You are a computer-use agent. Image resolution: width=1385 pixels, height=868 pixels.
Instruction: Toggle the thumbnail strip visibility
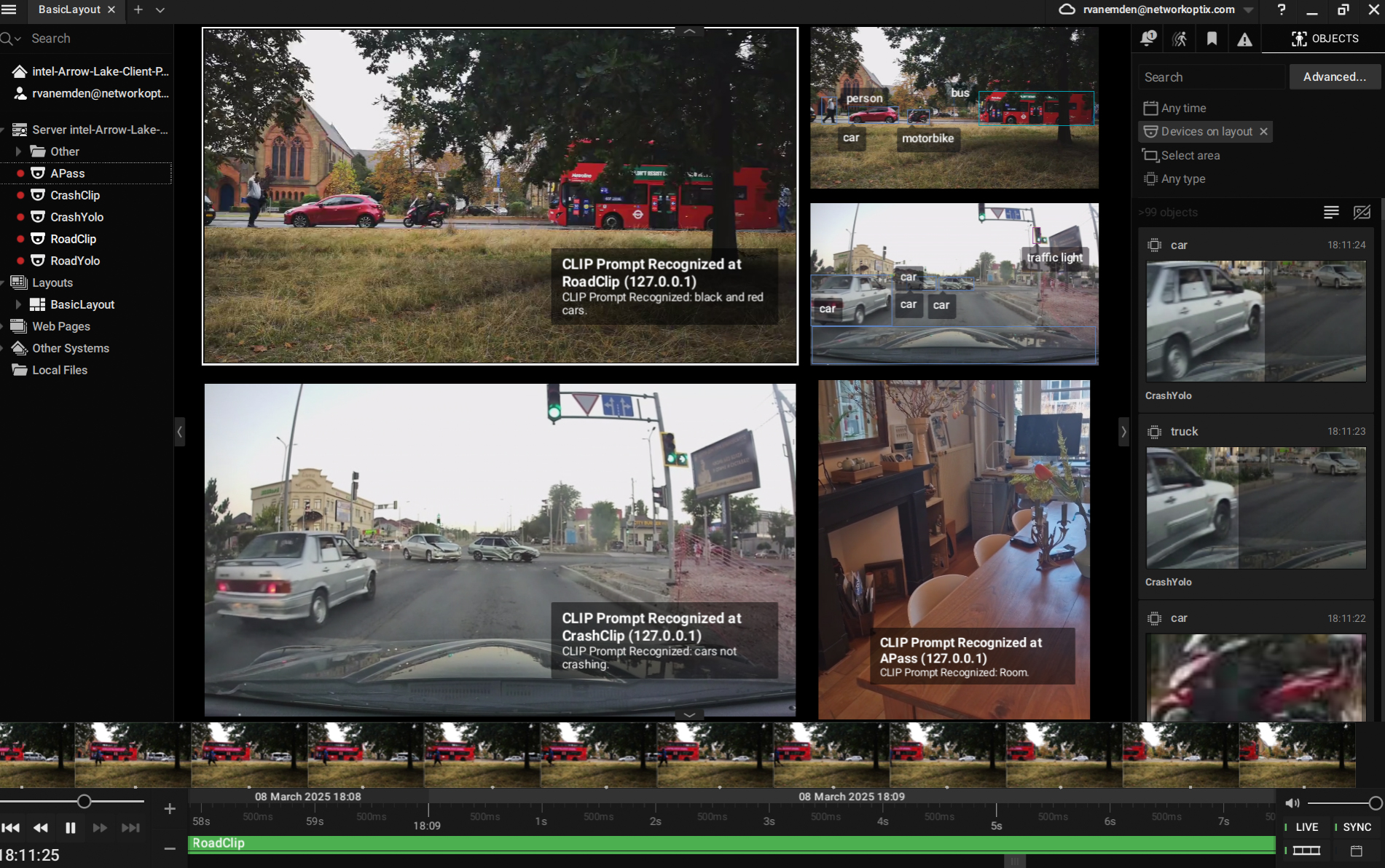pyautogui.click(x=1305, y=850)
